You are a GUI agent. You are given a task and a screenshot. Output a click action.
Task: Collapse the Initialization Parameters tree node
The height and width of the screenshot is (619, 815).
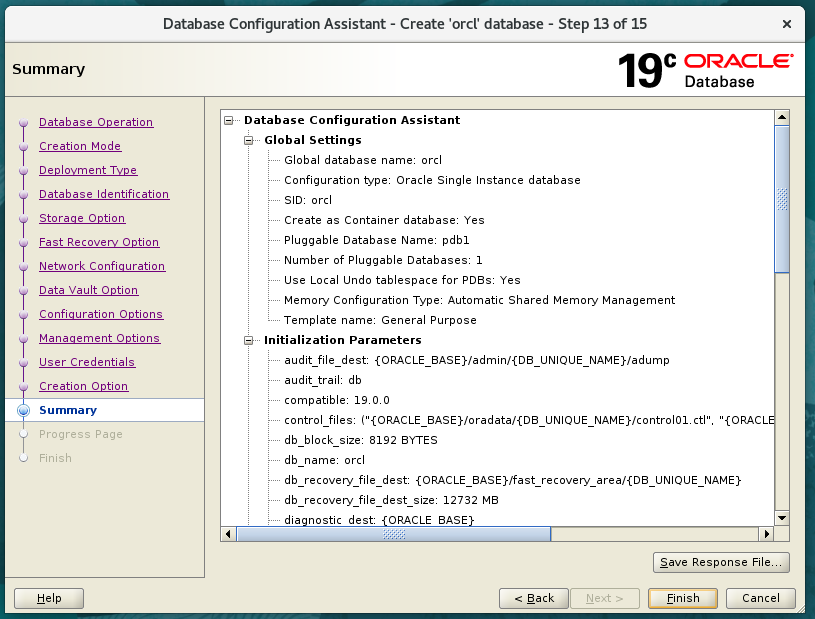[x=248, y=340]
